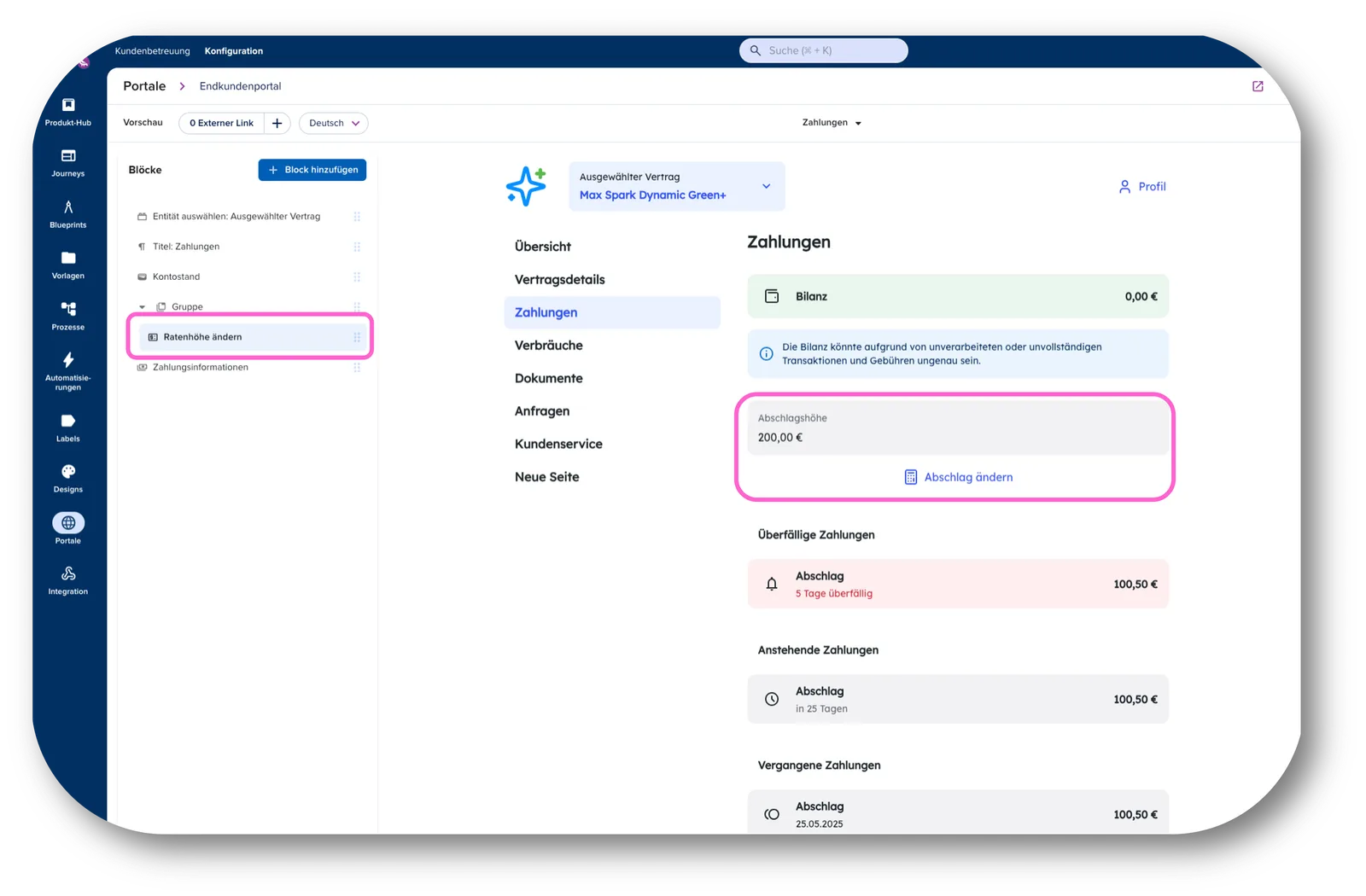
Task: Open the Deutsch language dropdown
Action: (334, 123)
